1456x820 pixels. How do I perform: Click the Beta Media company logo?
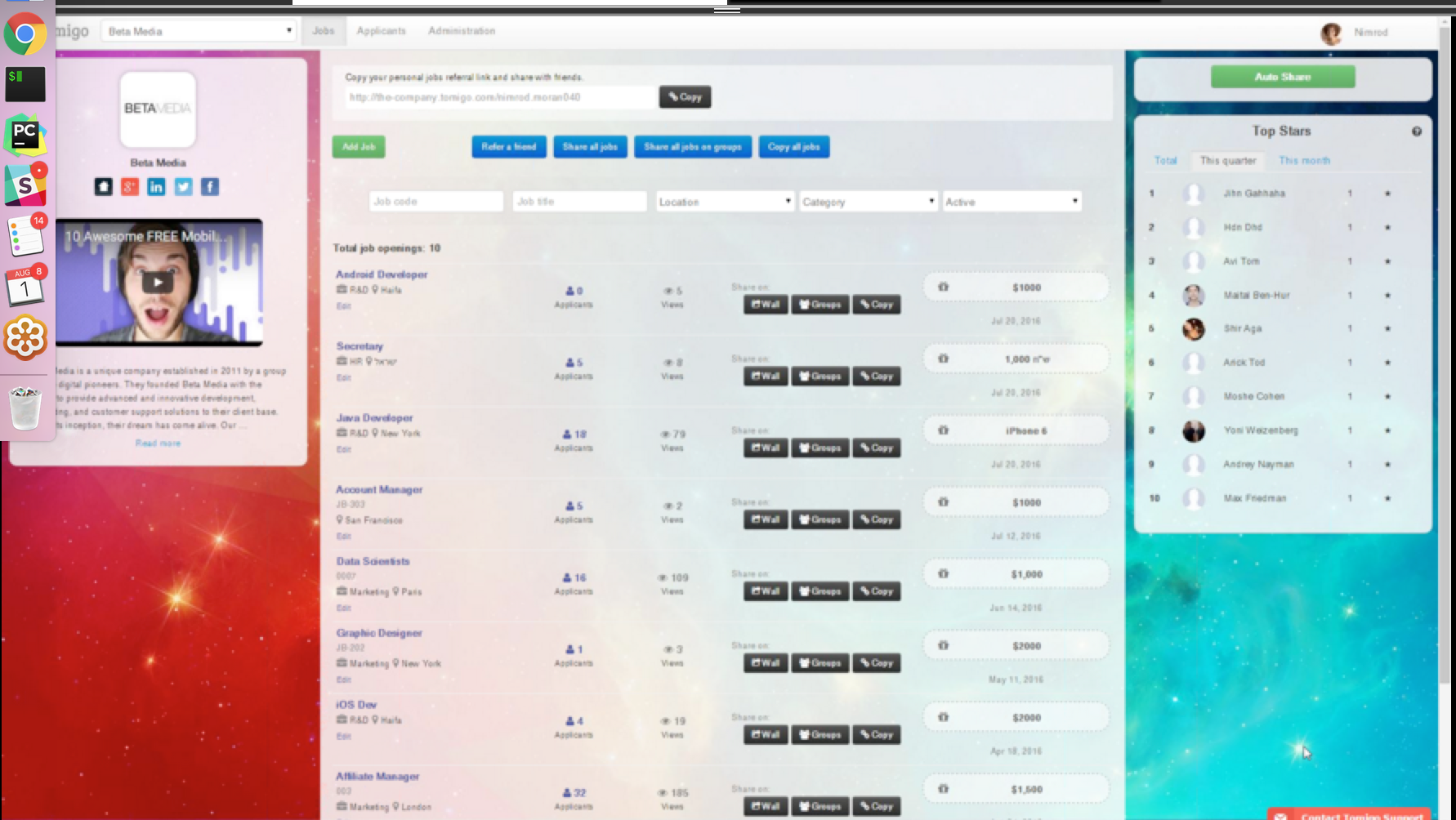(158, 109)
